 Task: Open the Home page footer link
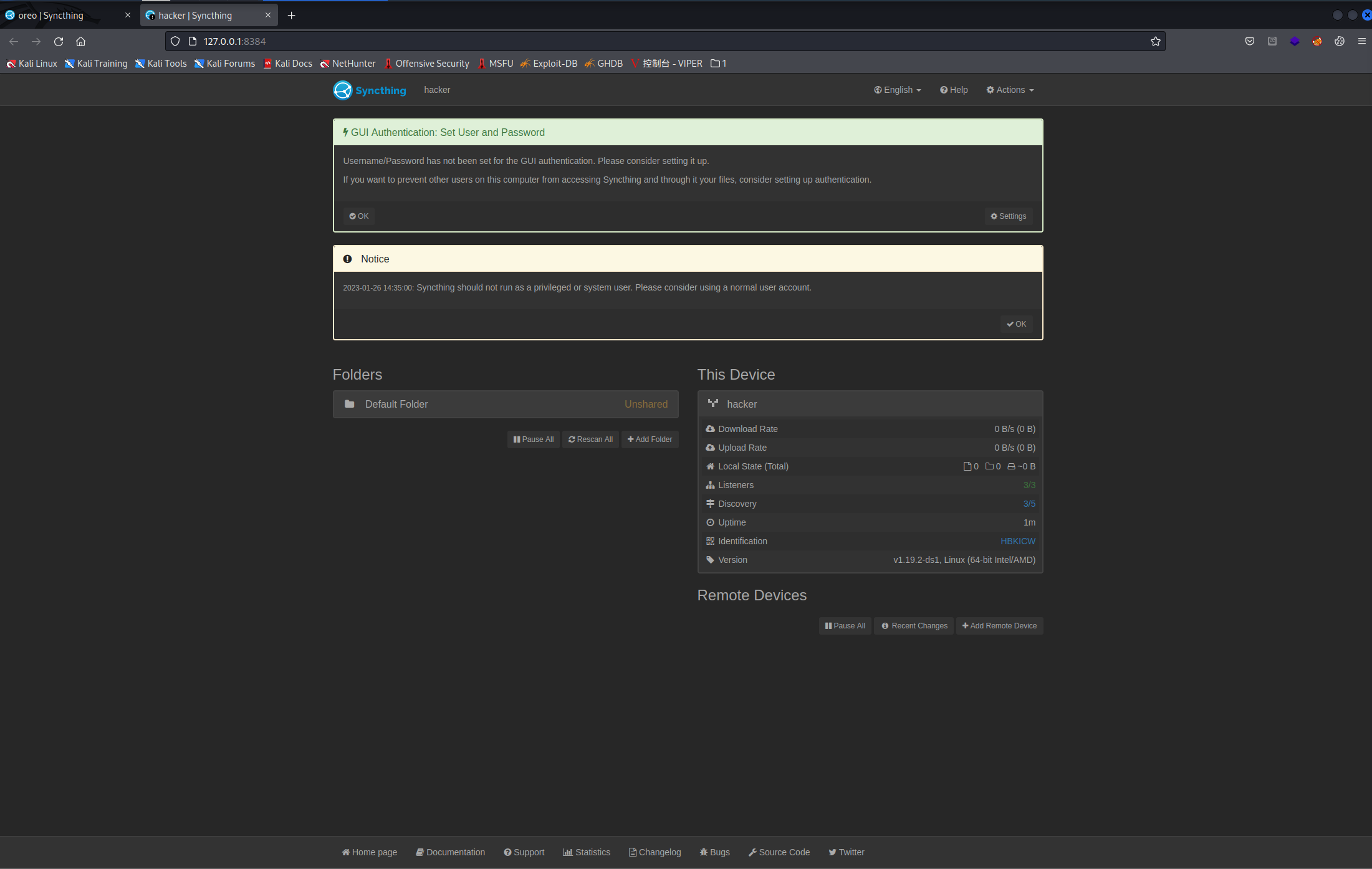[370, 852]
